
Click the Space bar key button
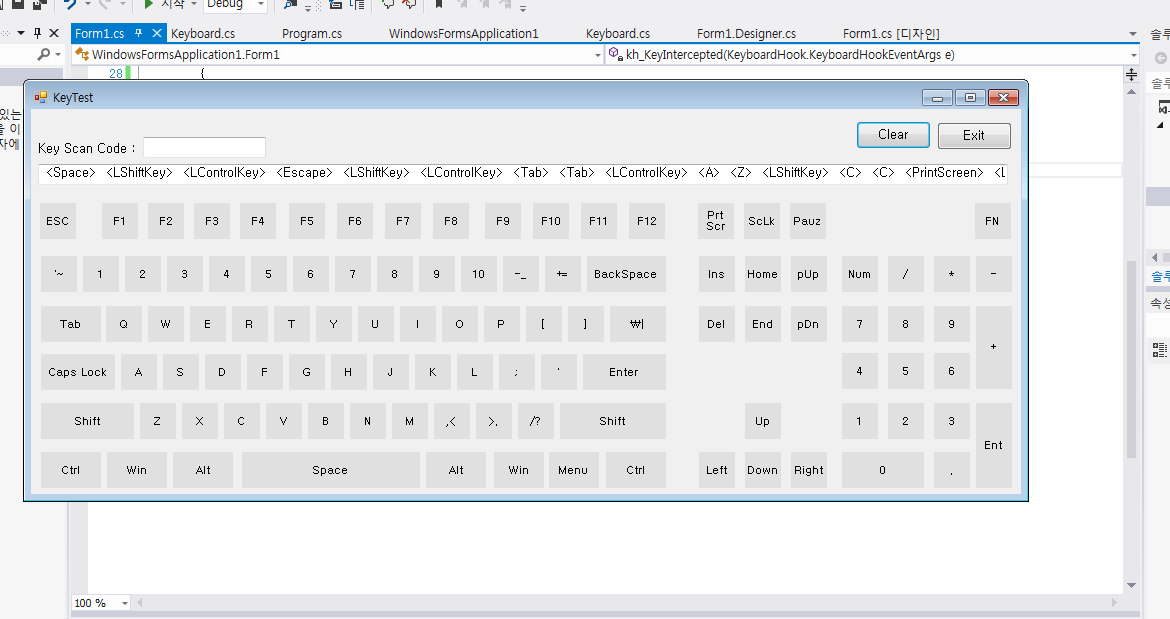point(331,470)
